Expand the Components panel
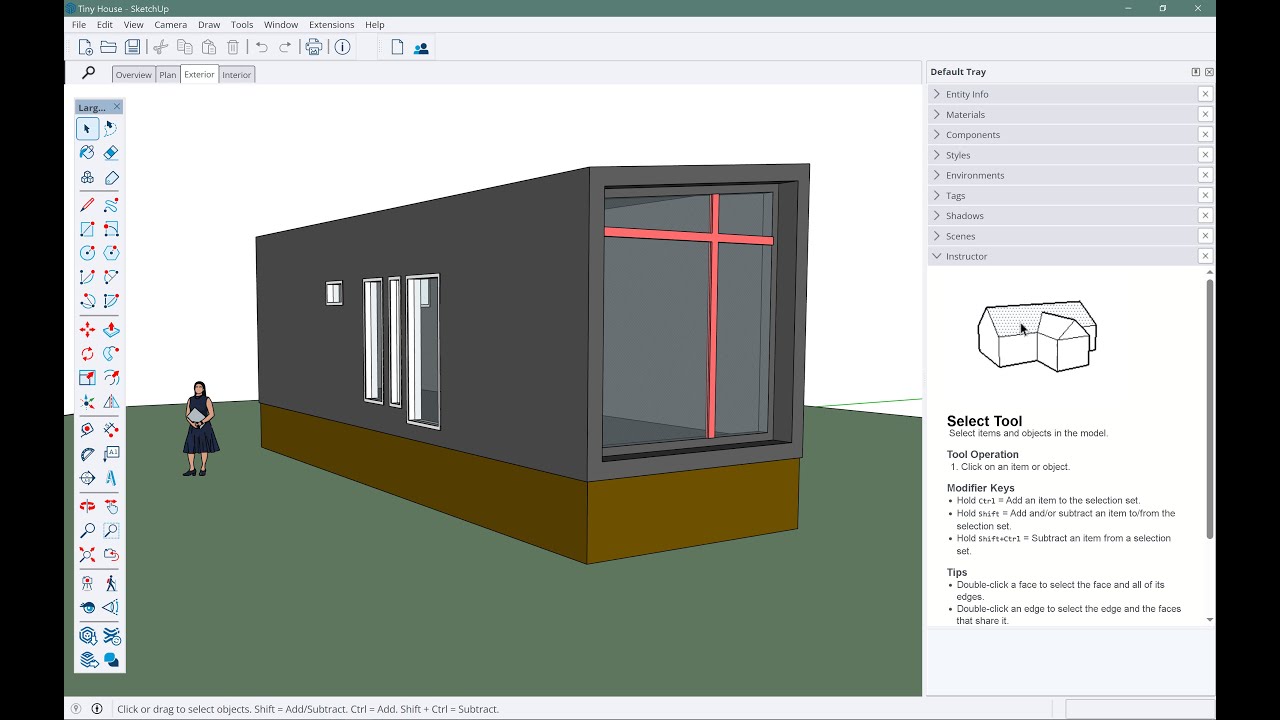1280x720 pixels. point(1063,135)
